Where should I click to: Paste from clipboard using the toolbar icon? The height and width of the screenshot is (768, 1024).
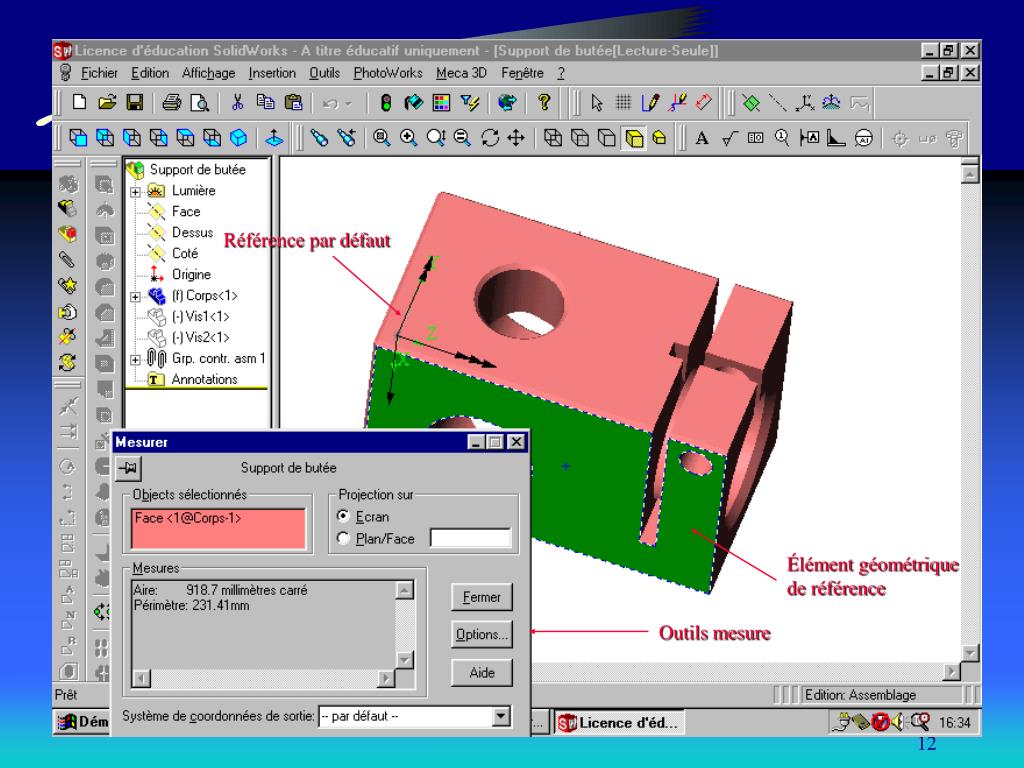(x=293, y=103)
